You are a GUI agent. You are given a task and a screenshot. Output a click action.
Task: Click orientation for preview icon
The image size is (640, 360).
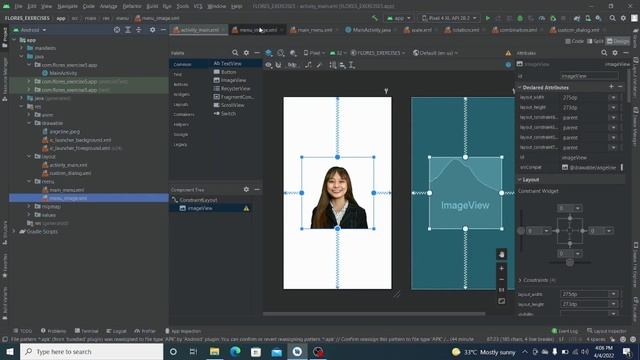(281, 53)
